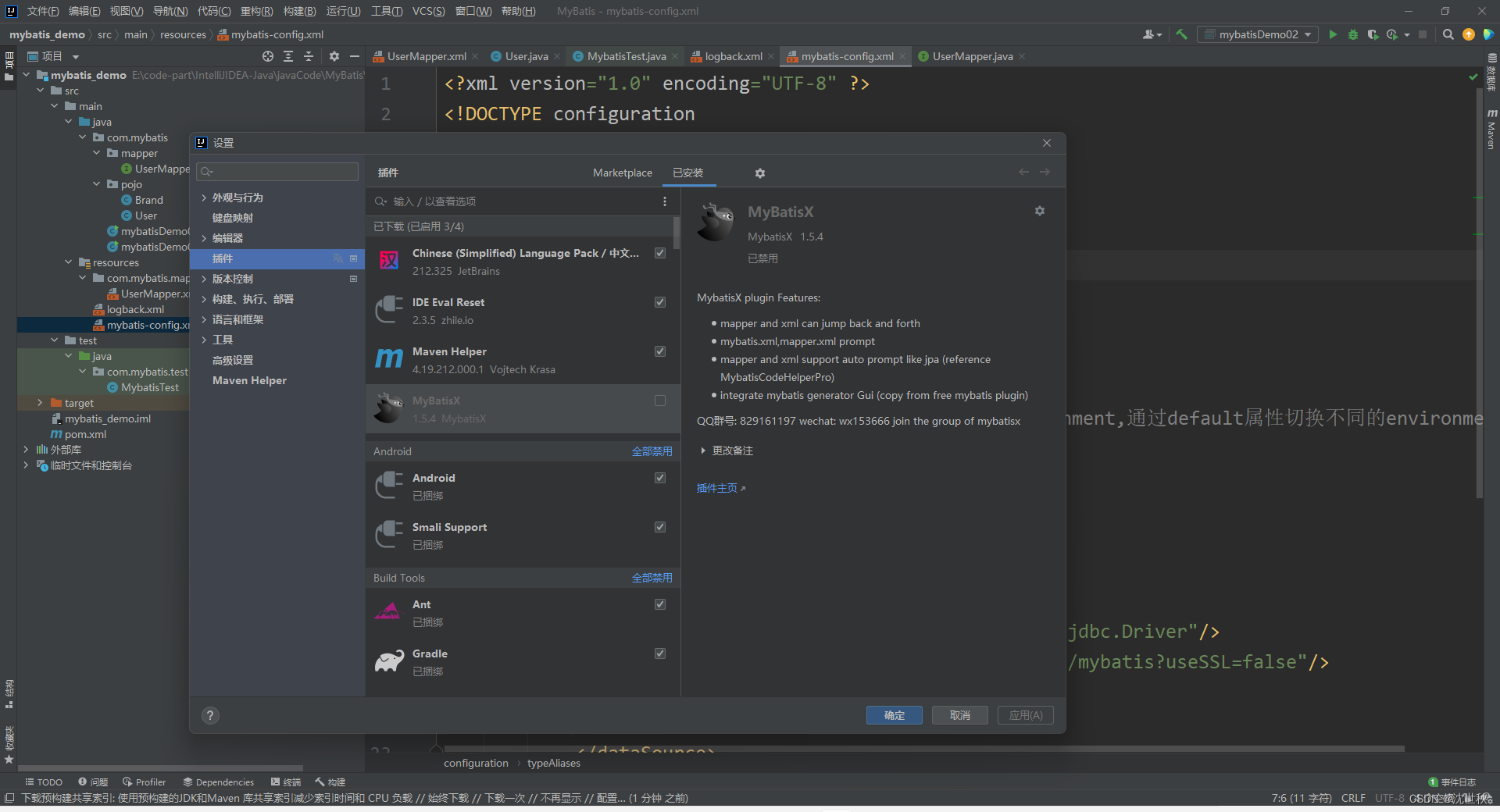Expand 工具 settings category
This screenshot has height=812, width=1500.
204,340
